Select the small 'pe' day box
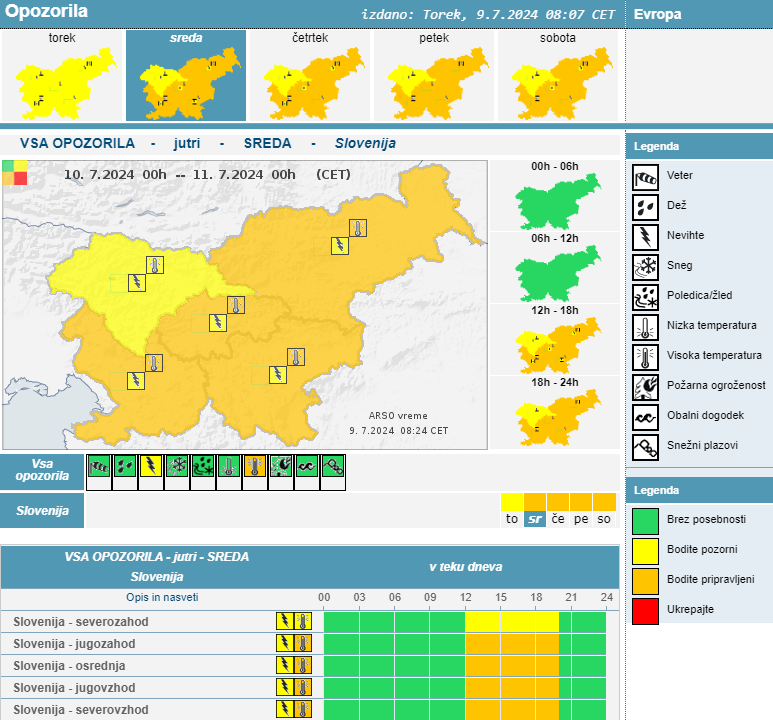 [581, 519]
